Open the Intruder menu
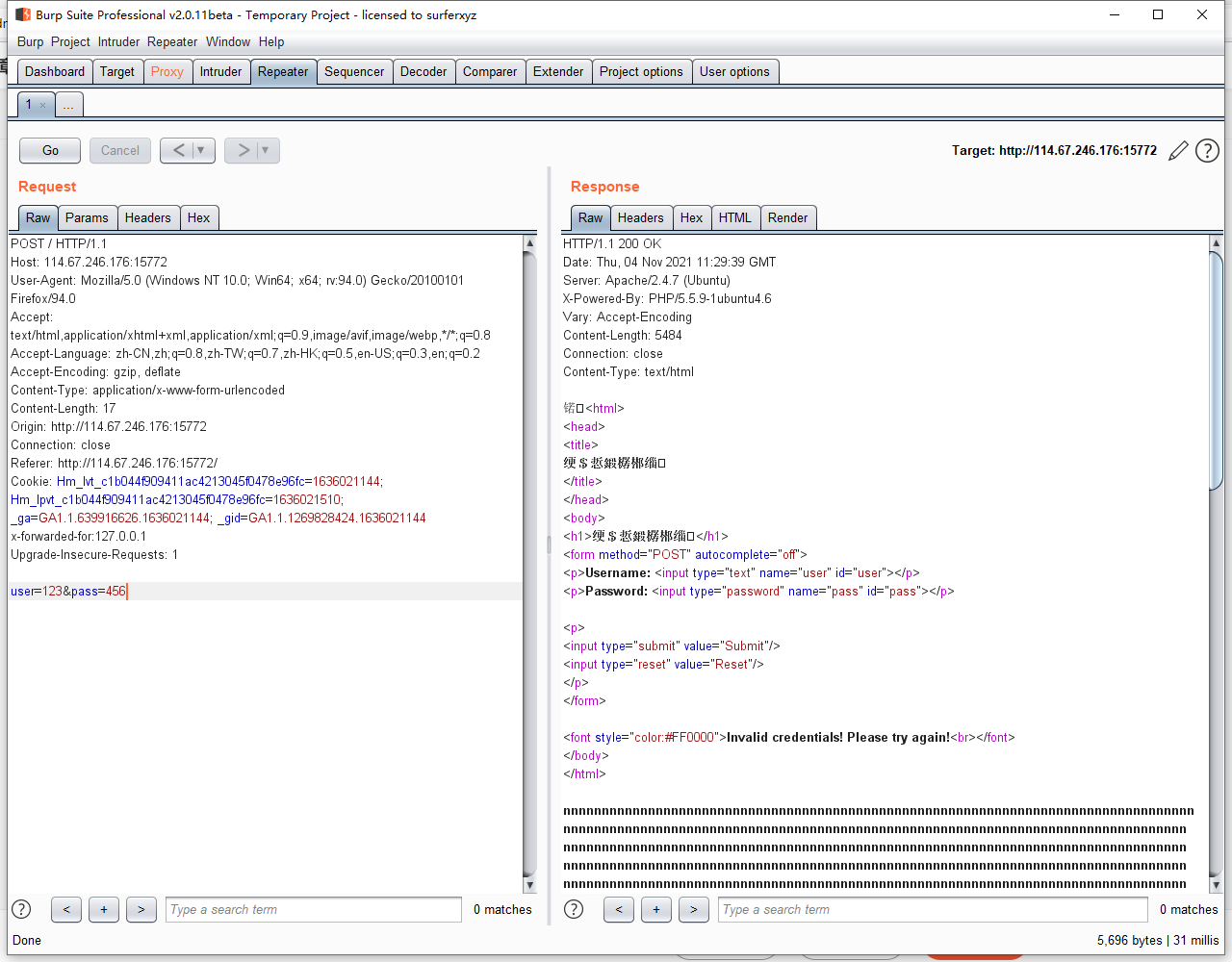The width and height of the screenshot is (1232, 962). [118, 41]
